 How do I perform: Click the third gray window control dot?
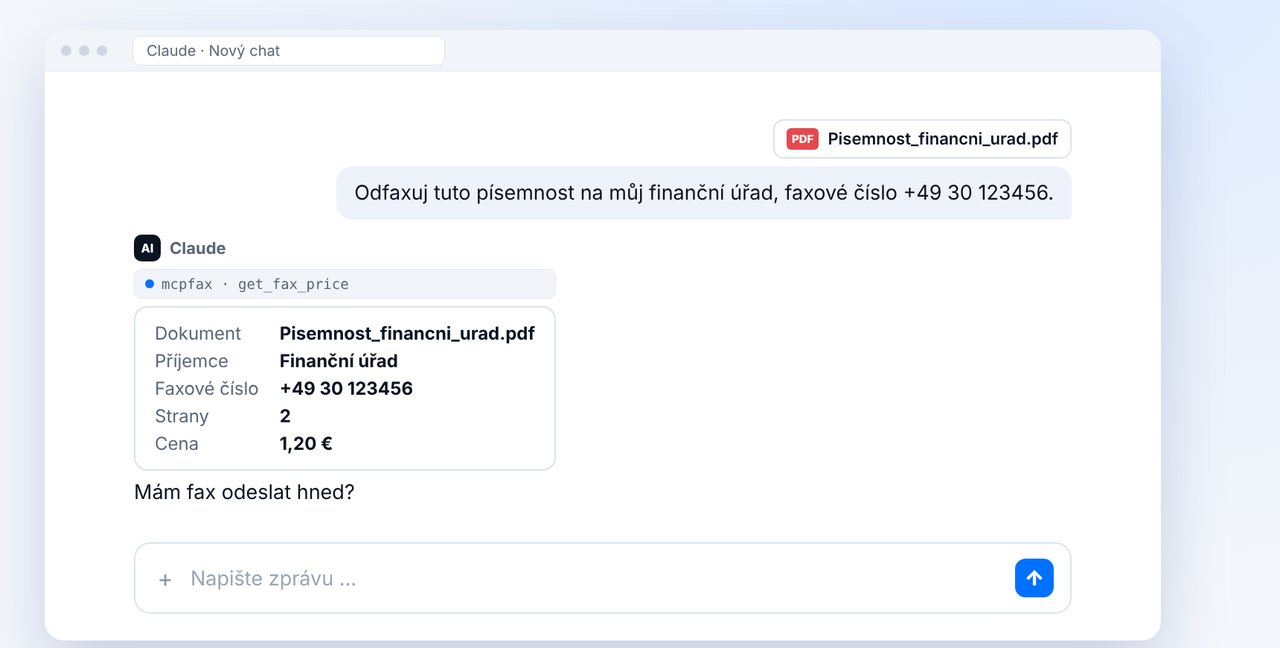pos(102,51)
